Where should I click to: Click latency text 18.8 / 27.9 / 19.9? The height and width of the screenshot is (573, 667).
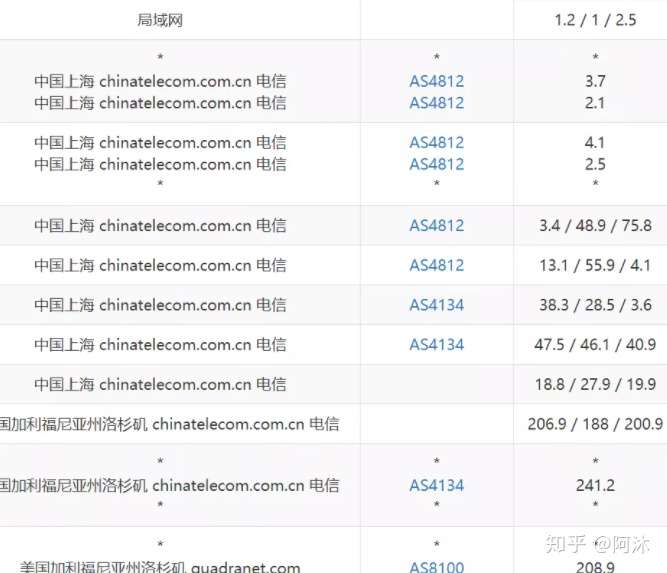click(595, 385)
